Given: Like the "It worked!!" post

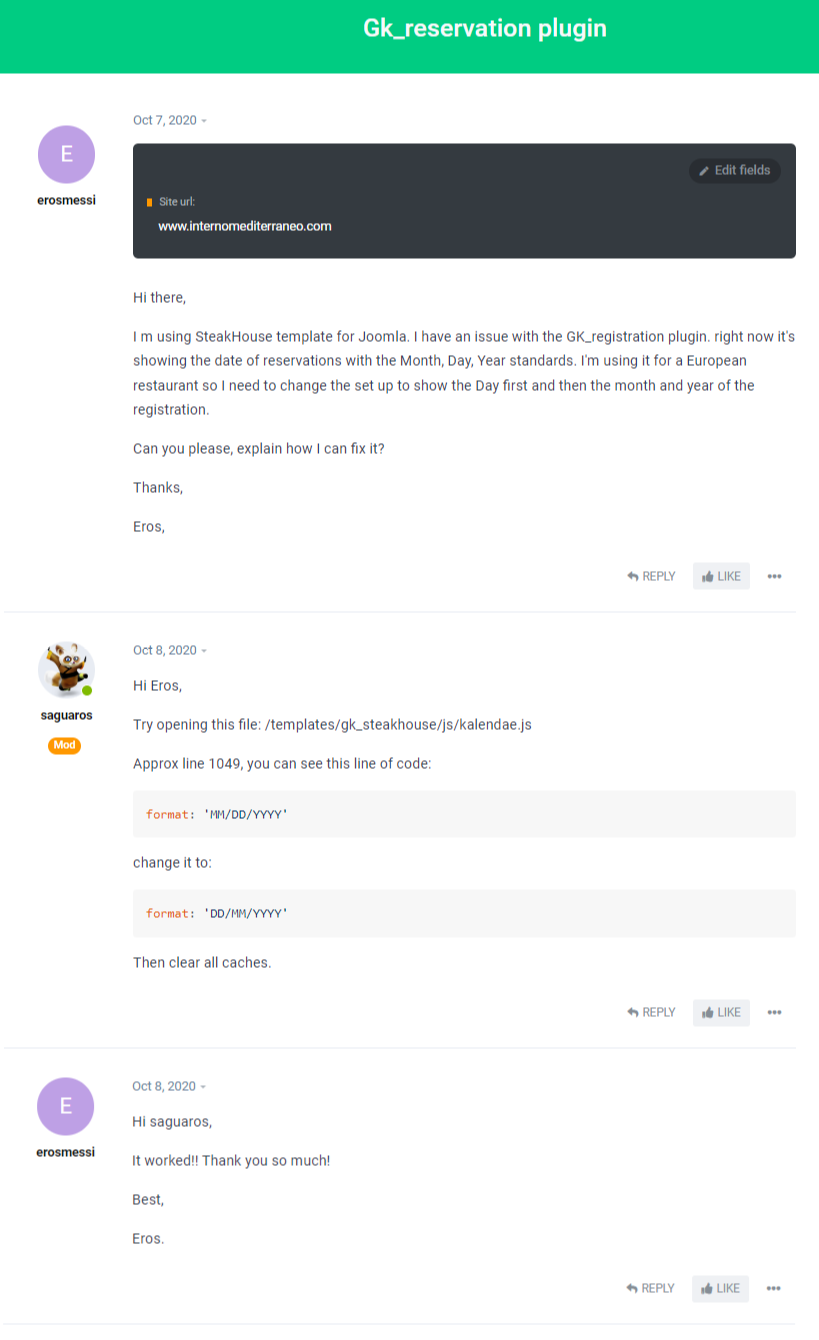Looking at the screenshot, I should (x=720, y=1288).
